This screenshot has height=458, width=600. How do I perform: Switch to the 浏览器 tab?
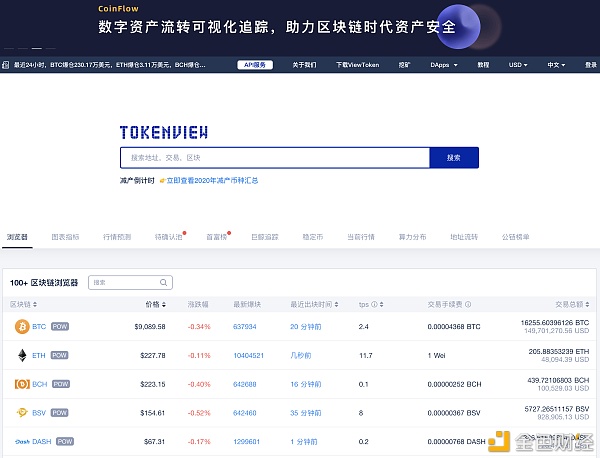[17, 237]
